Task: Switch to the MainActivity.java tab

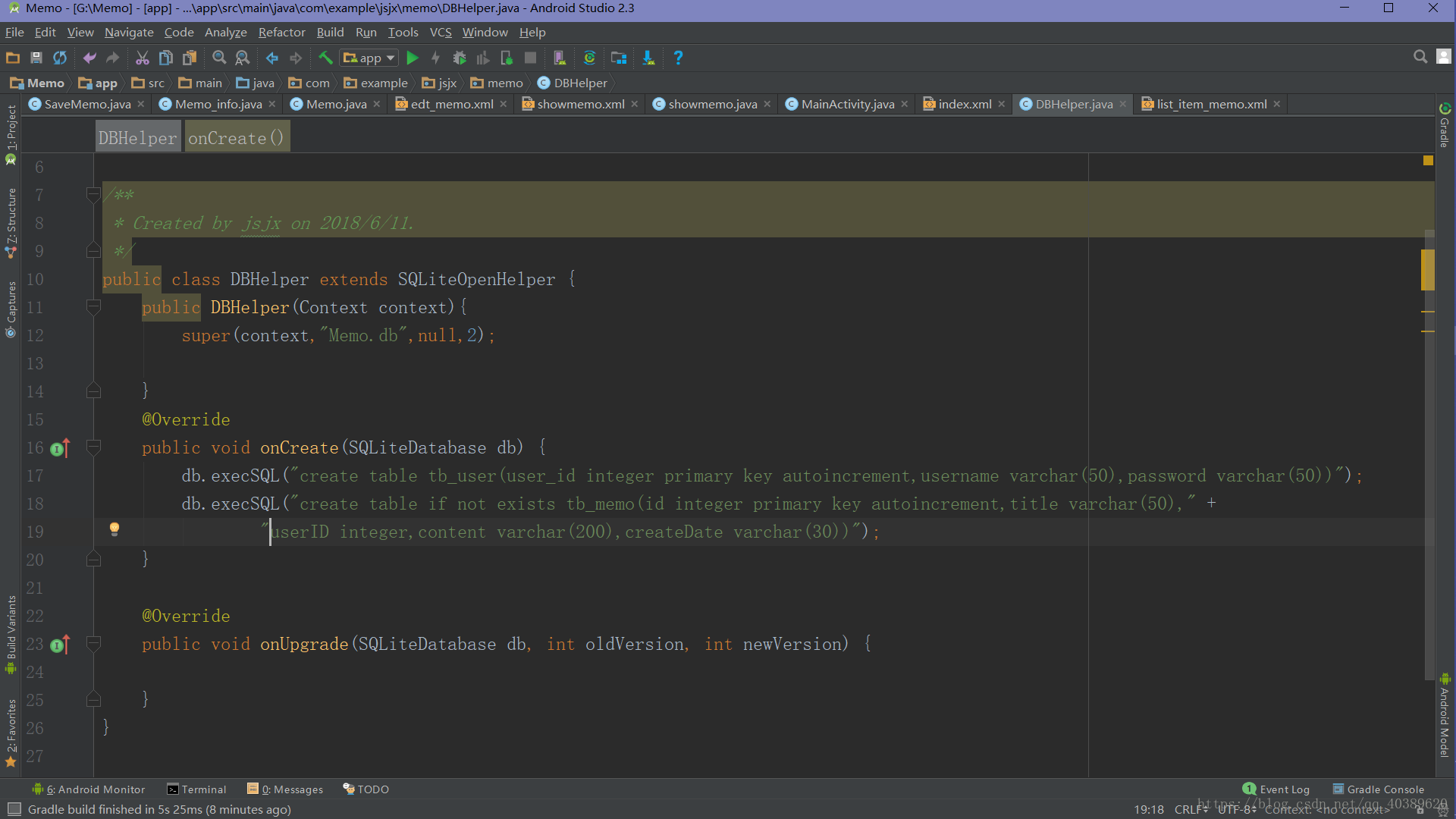Action: click(x=847, y=104)
